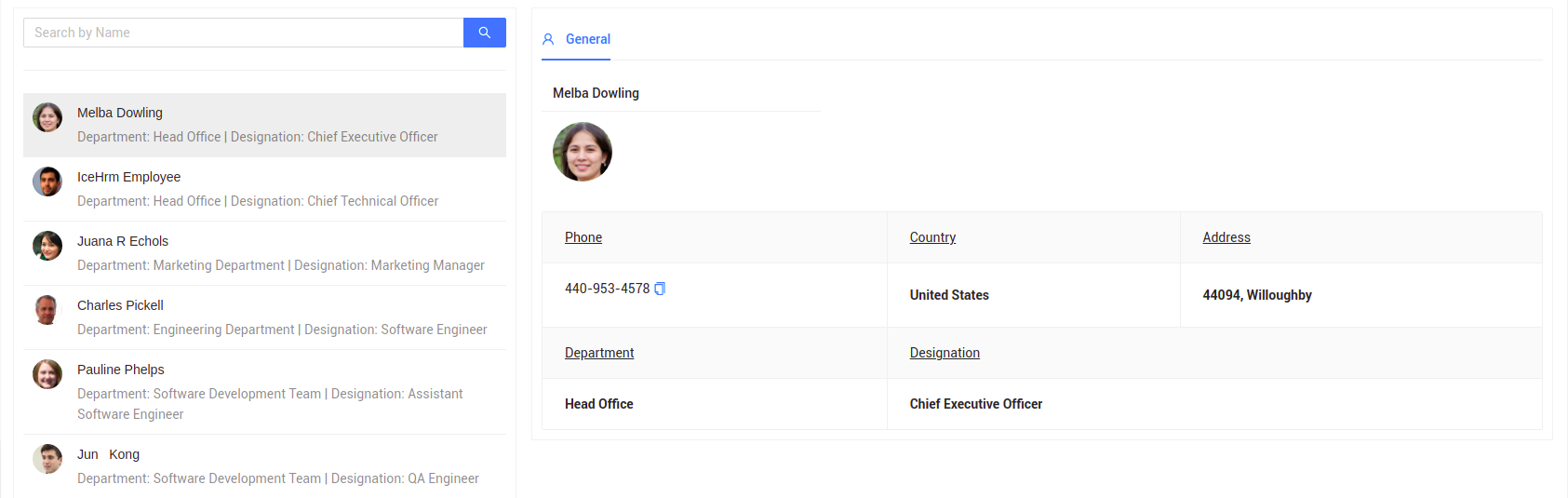This screenshot has height=498, width=1568.
Task: Click the Melba Dowling heading in the details panel
Action: pyautogui.click(x=596, y=93)
